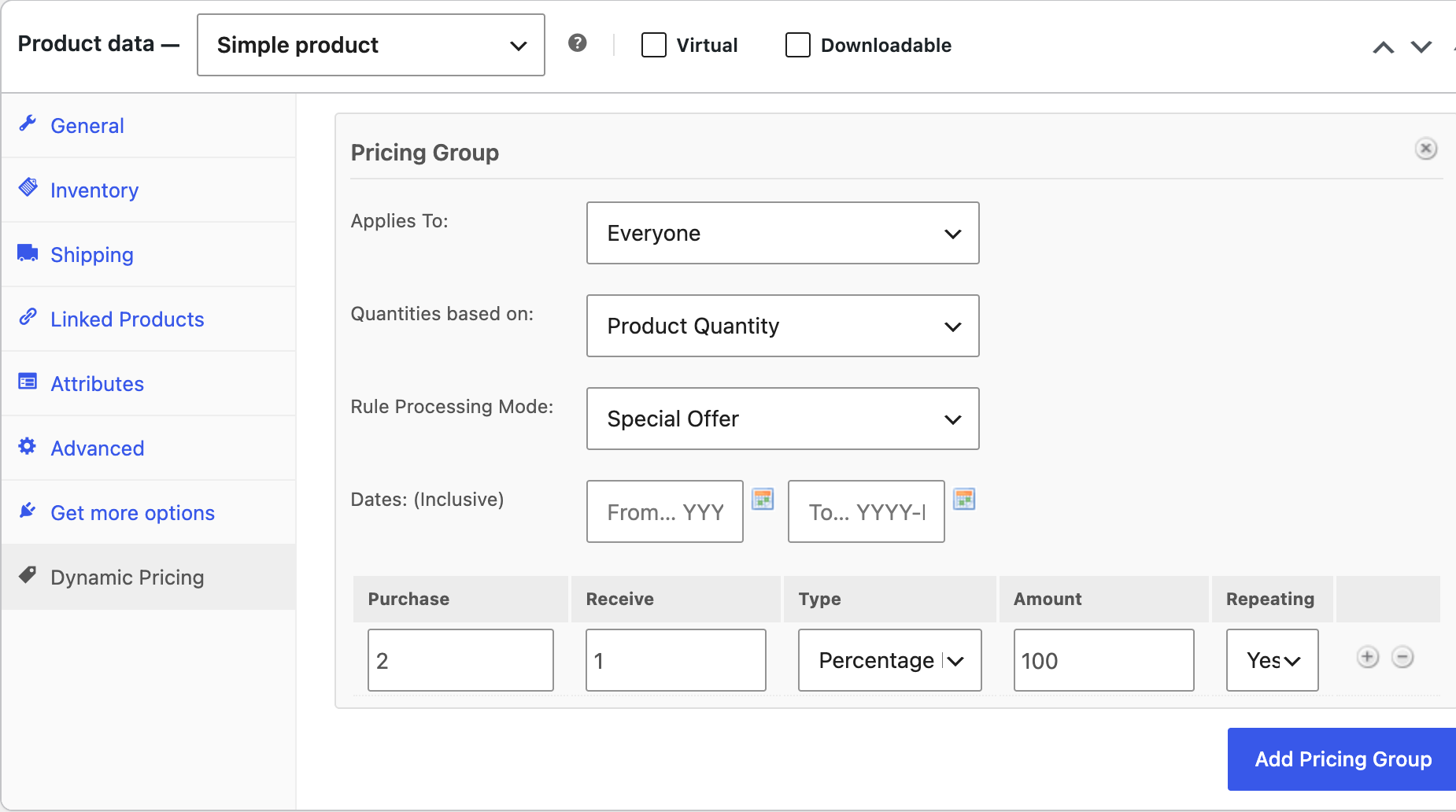Open the From date calendar picker icon
Screen dimensions: 1456x812
(x=763, y=499)
